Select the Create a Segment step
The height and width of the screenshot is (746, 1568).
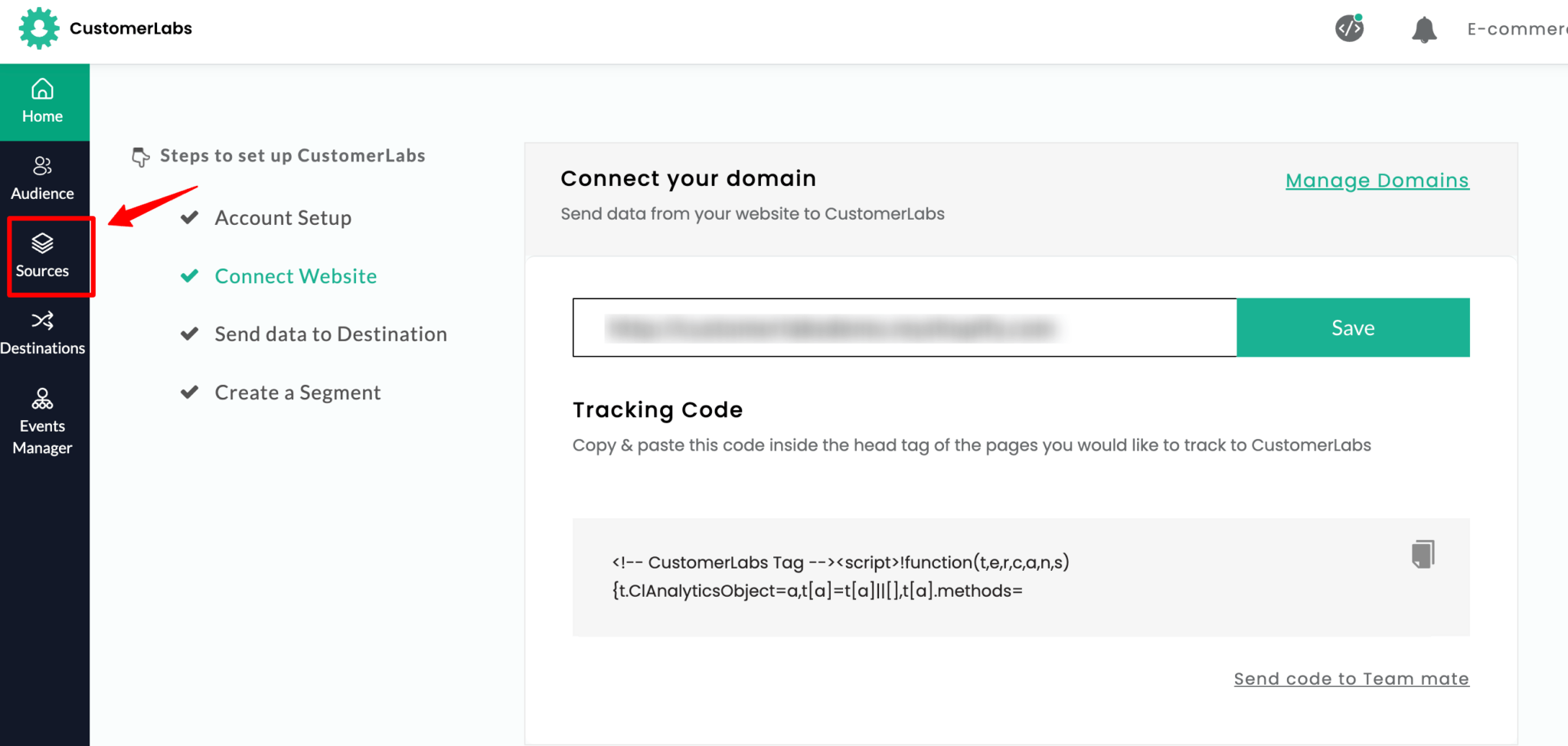tap(298, 393)
